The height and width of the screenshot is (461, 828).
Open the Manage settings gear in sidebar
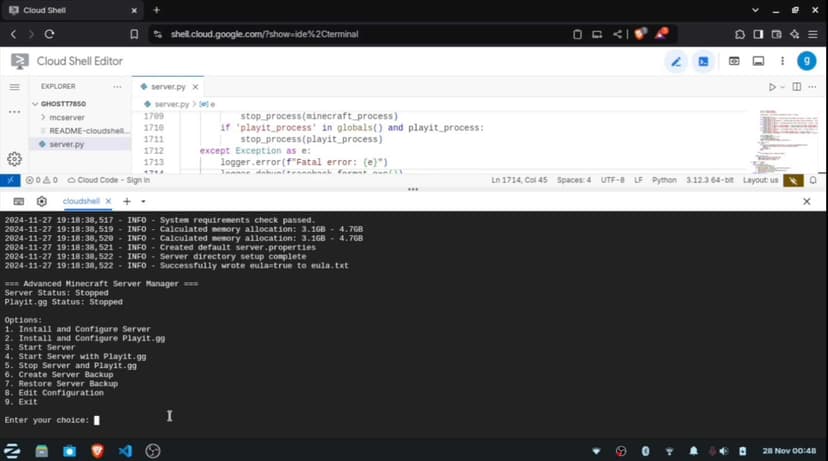pyautogui.click(x=15, y=158)
